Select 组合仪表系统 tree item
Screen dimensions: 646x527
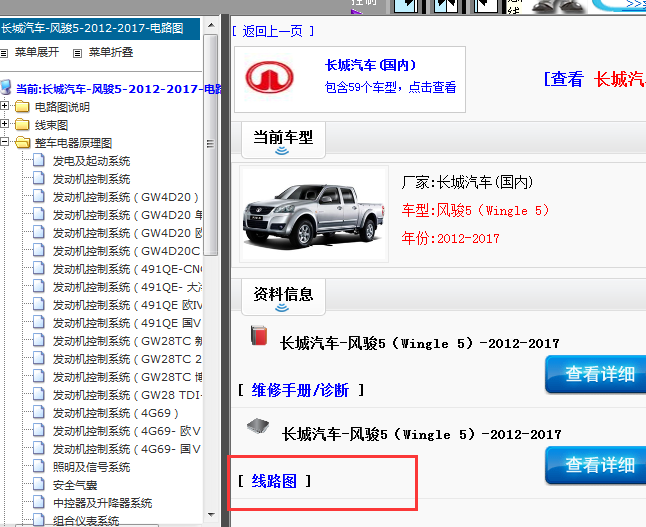[86, 521]
